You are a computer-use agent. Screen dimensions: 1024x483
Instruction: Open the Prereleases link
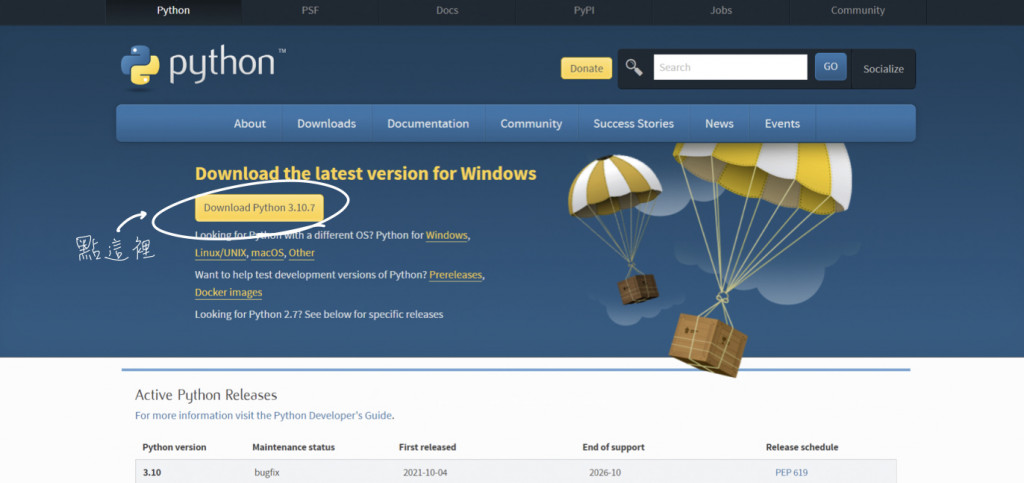pos(455,275)
